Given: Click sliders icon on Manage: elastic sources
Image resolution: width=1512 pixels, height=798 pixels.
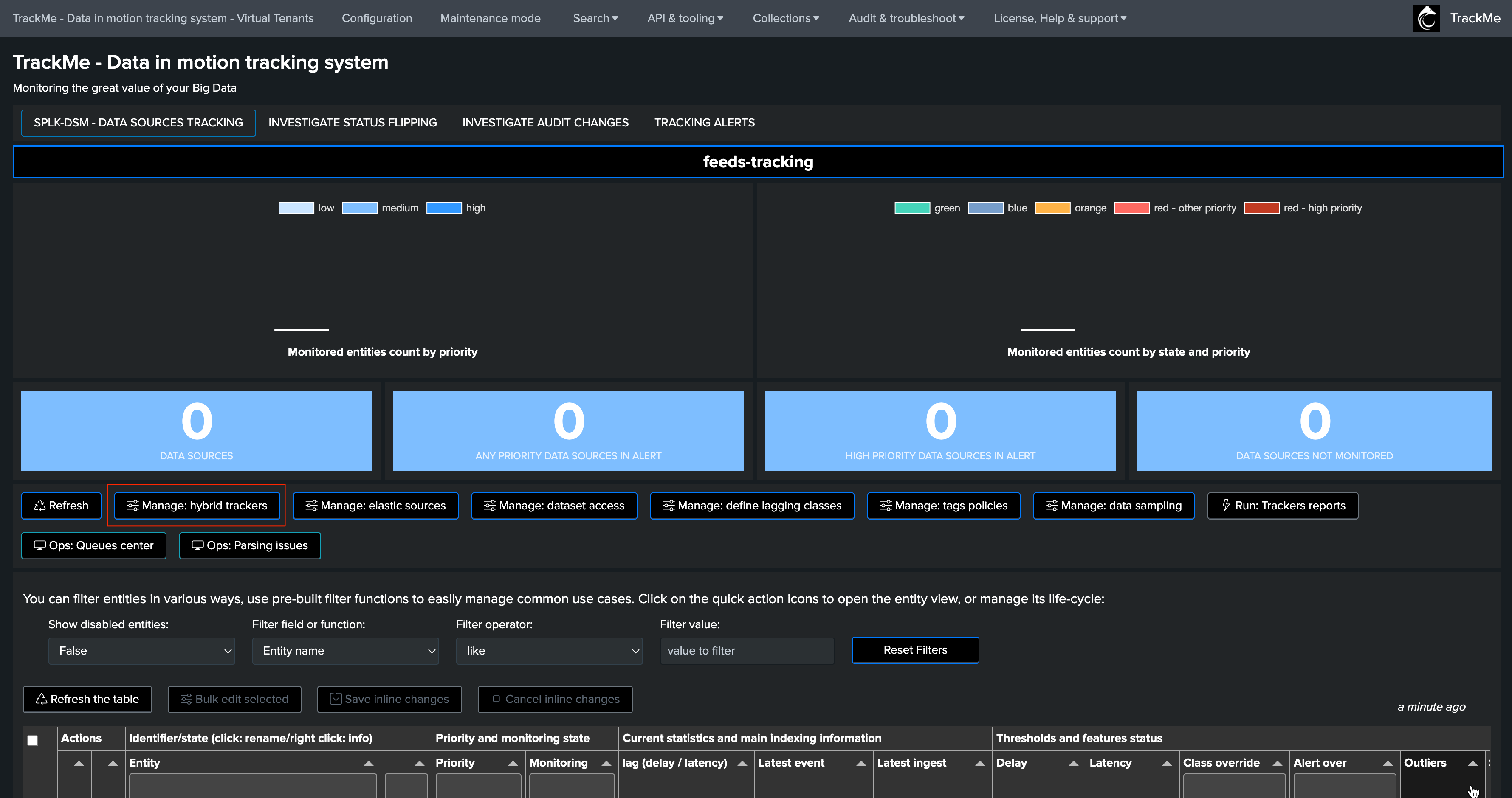Looking at the screenshot, I should click(311, 505).
